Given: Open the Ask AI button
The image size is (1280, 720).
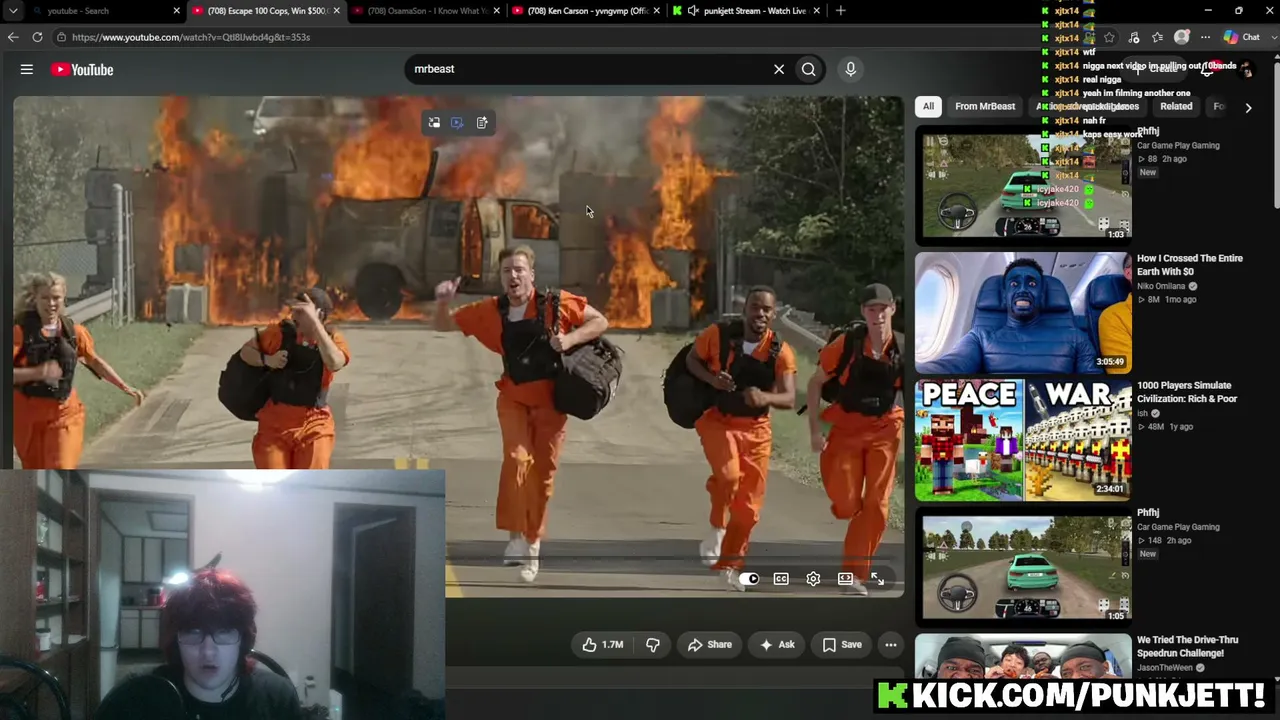Looking at the screenshot, I should [777, 645].
